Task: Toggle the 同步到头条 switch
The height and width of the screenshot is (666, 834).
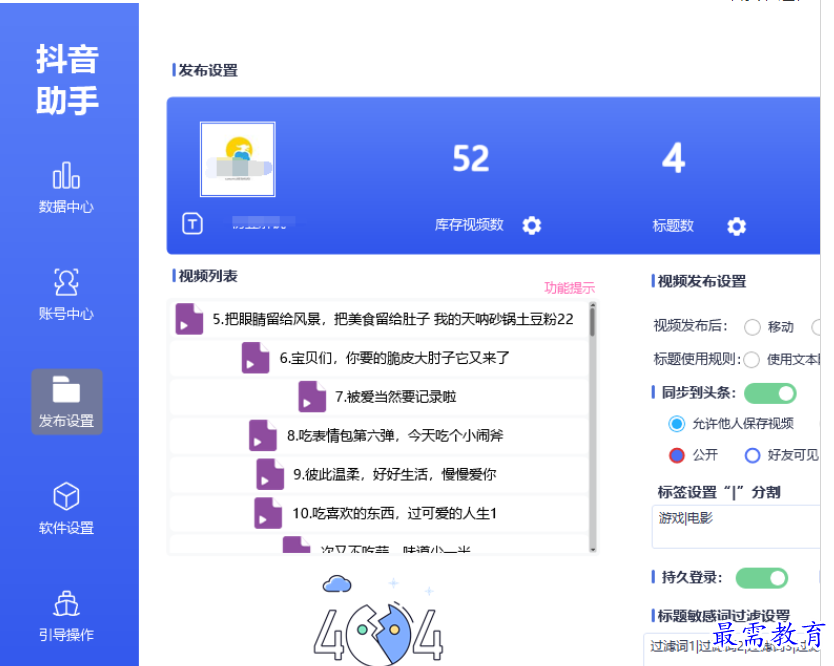Action: click(x=770, y=393)
